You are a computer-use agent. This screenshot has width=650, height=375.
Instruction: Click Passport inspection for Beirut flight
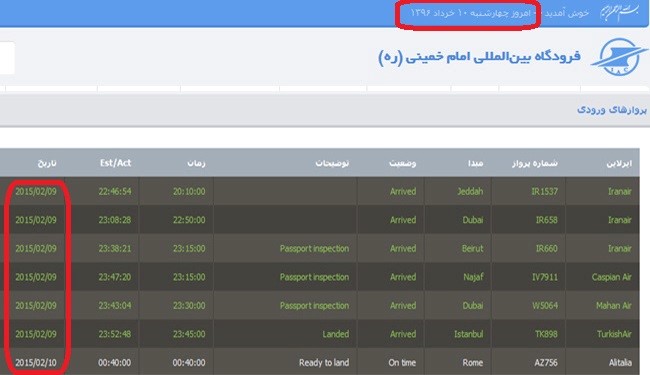click(x=314, y=249)
